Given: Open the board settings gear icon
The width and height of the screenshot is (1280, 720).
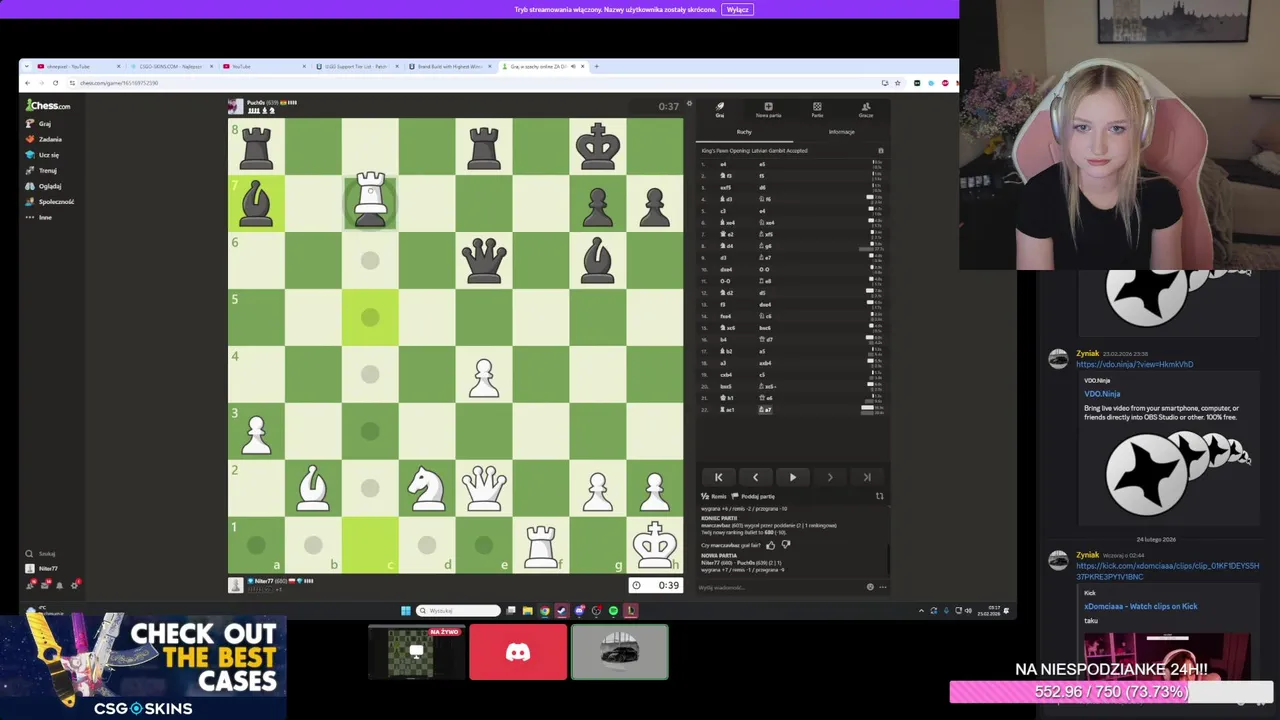Looking at the screenshot, I should pyautogui.click(x=689, y=104).
